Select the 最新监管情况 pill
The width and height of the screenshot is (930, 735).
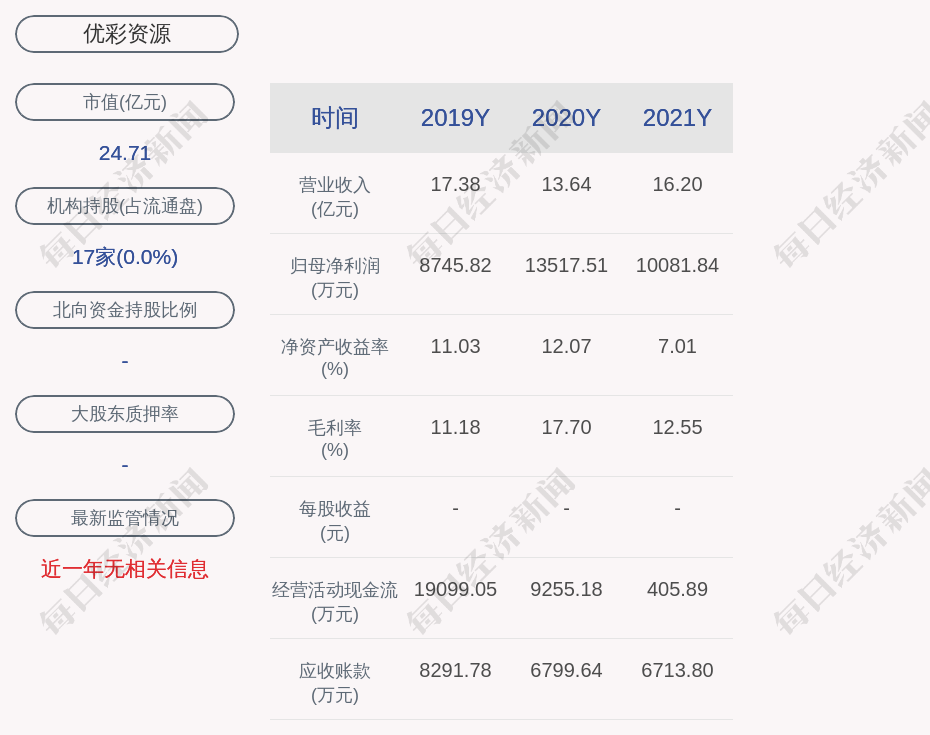(x=125, y=518)
